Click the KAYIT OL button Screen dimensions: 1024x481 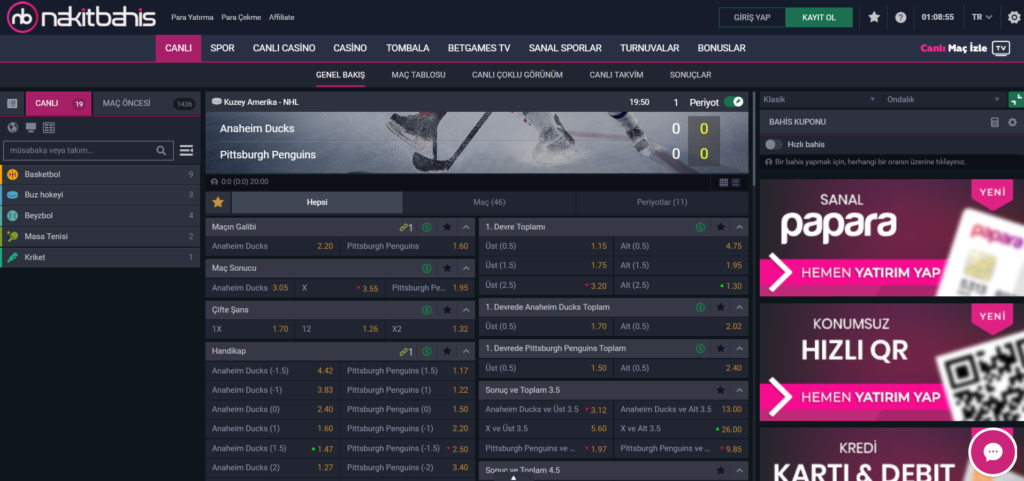click(x=819, y=18)
